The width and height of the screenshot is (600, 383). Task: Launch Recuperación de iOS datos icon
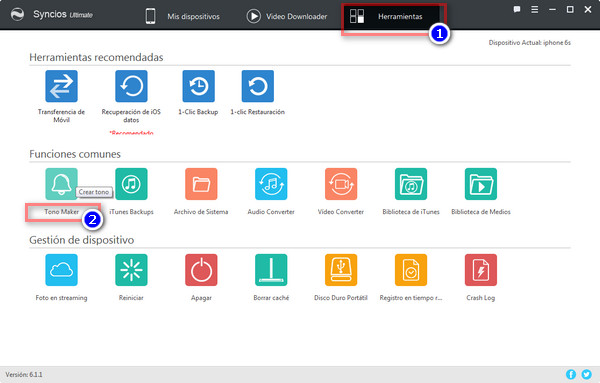click(131, 86)
